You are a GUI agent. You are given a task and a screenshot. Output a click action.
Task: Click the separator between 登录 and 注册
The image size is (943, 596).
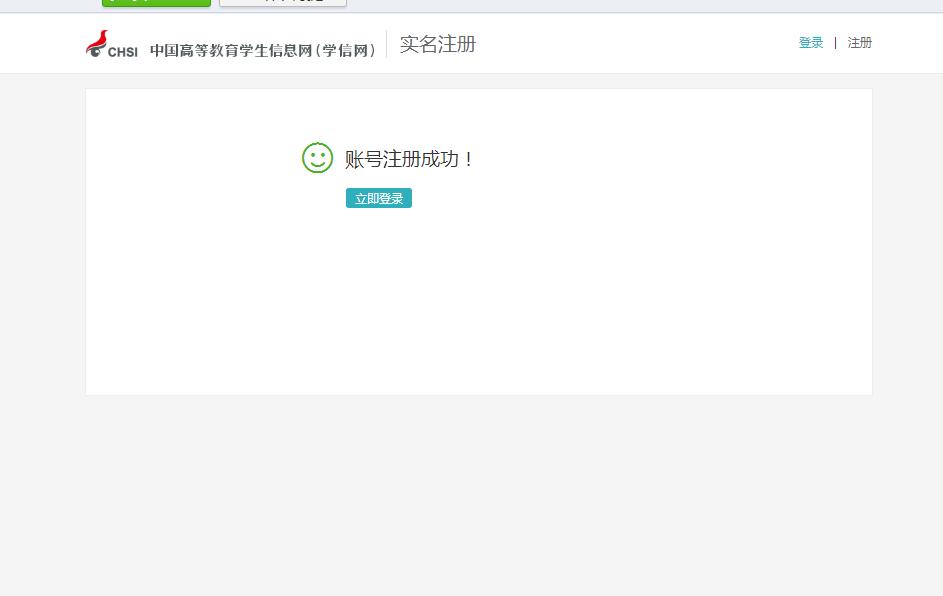[835, 43]
